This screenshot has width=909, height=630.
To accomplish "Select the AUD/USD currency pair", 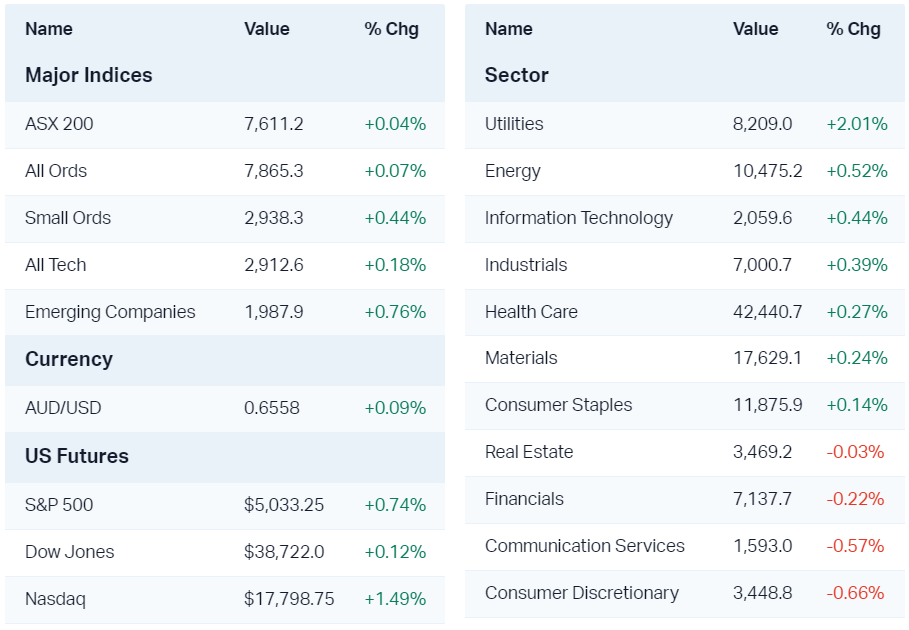I will pyautogui.click(x=63, y=408).
